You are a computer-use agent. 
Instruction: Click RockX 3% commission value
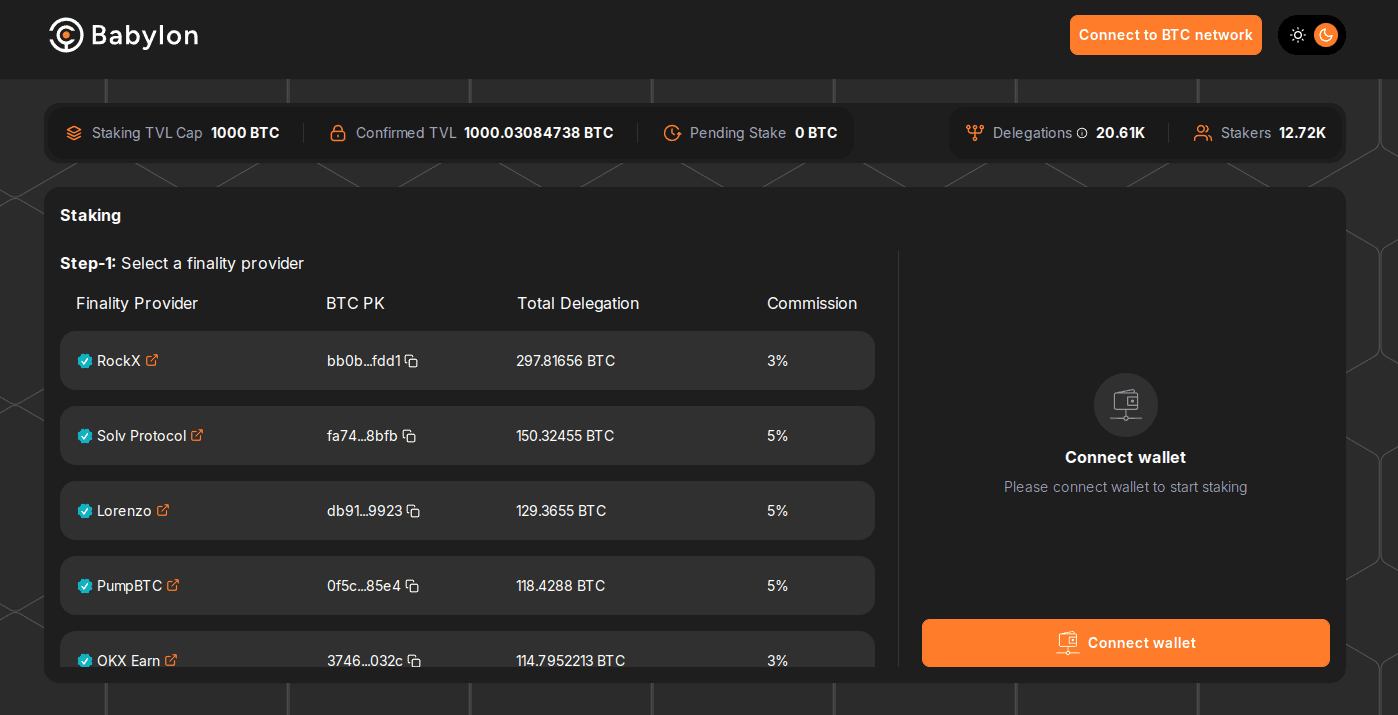(778, 361)
